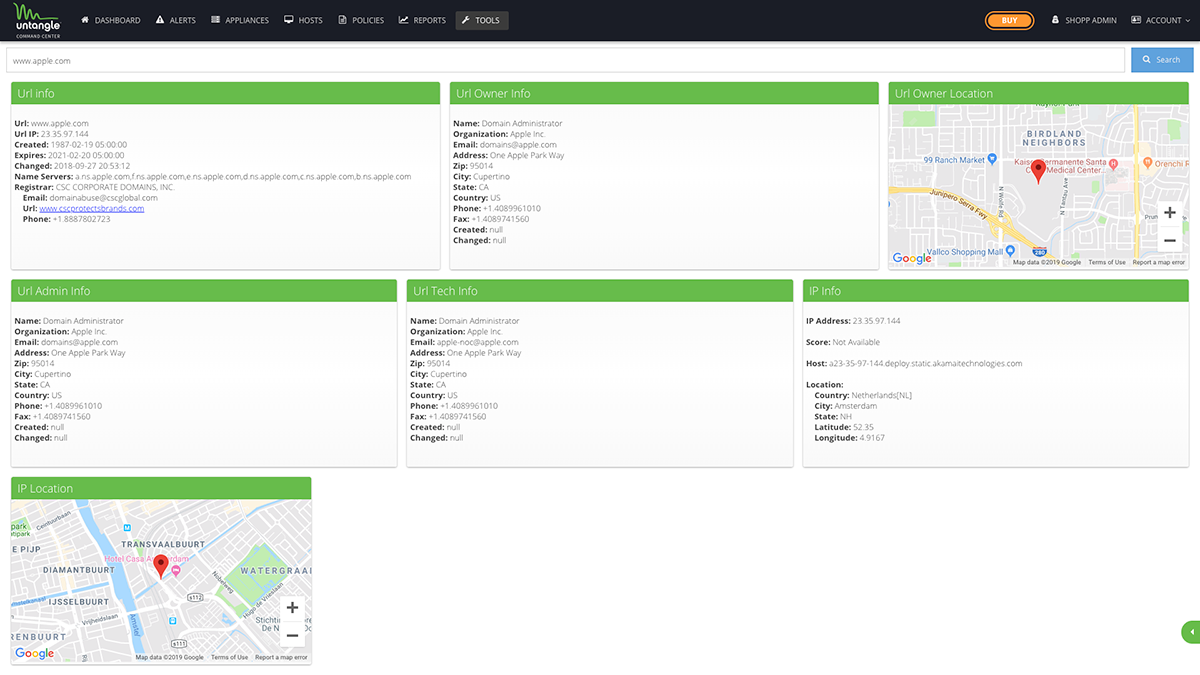This screenshot has width=1200, height=675.
Task: Select domains@apple.com in Url Owner Info
Action: point(518,145)
